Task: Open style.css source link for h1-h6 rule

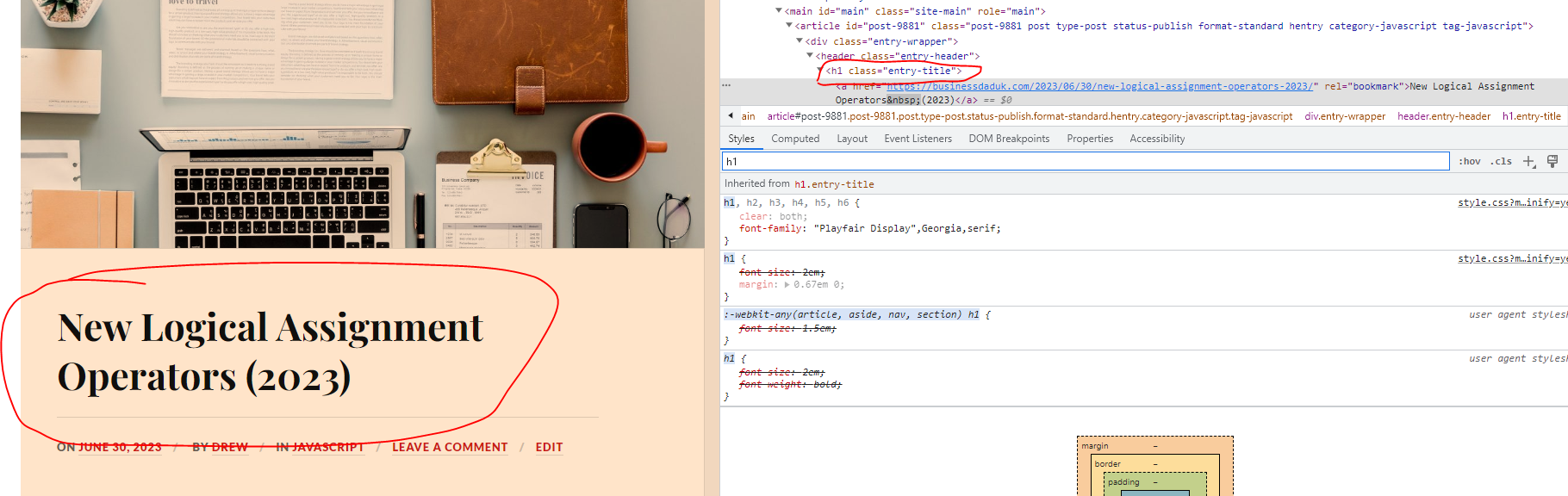Action: click(1511, 203)
